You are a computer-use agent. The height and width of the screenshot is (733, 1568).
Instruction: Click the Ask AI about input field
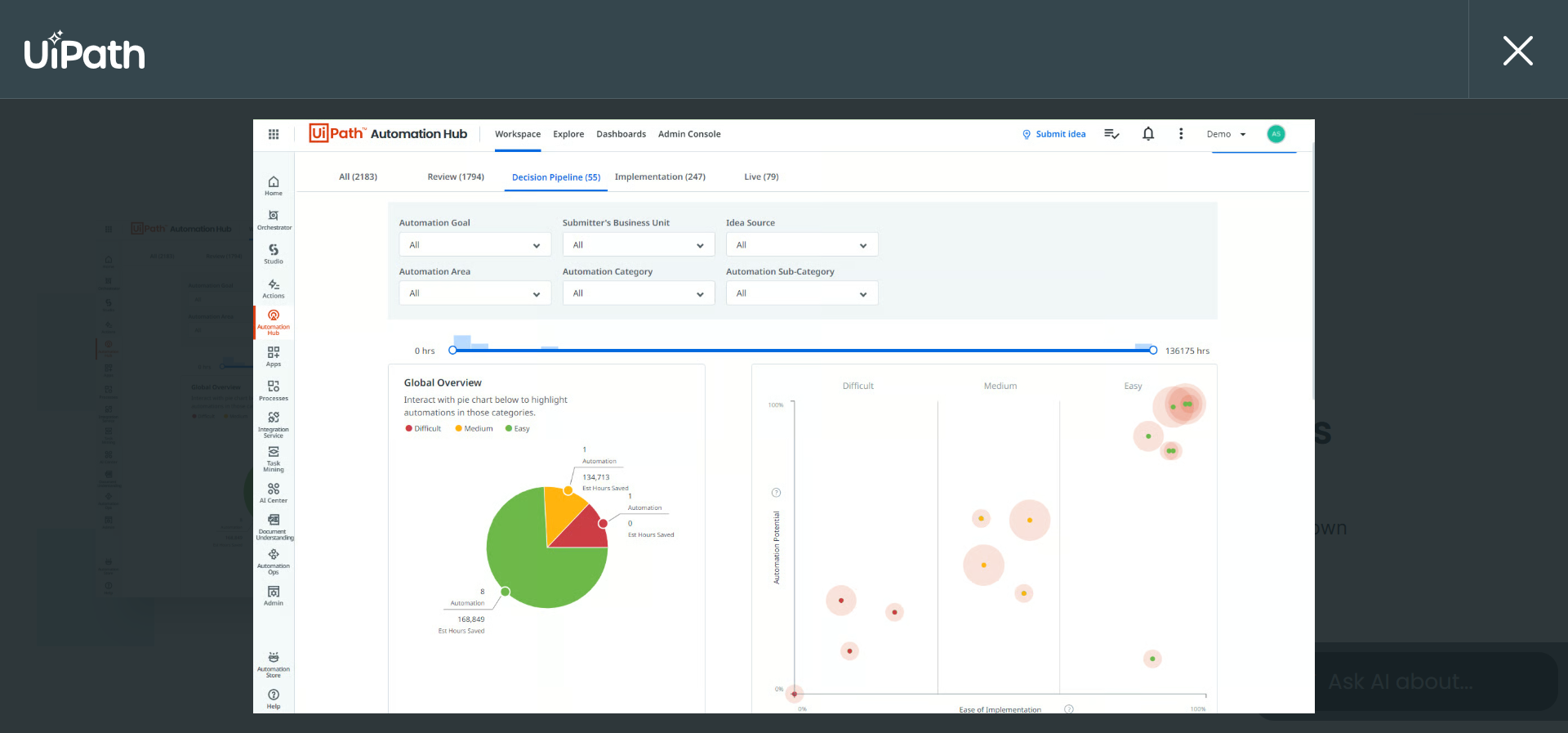(x=1436, y=682)
